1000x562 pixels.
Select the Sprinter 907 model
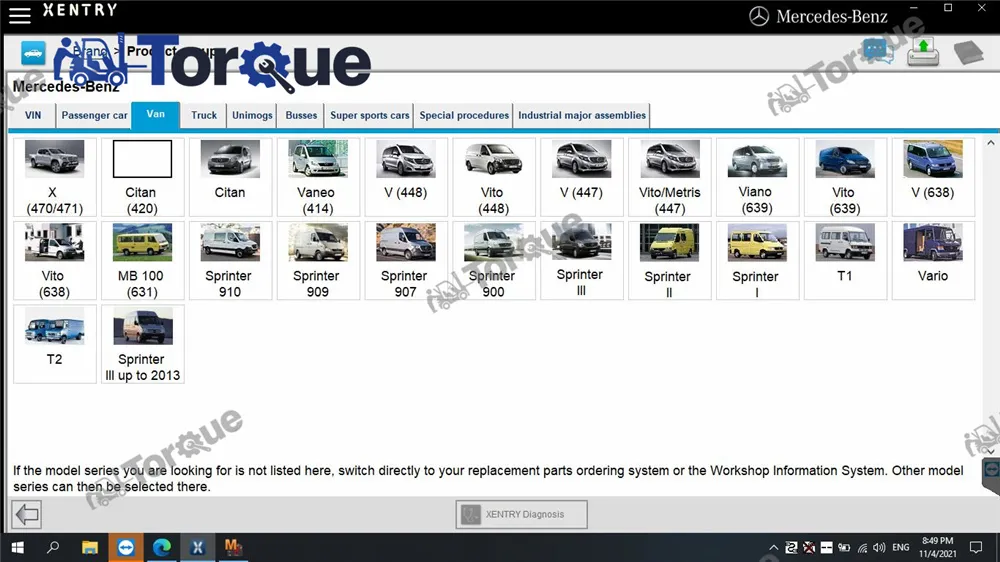coord(406,260)
